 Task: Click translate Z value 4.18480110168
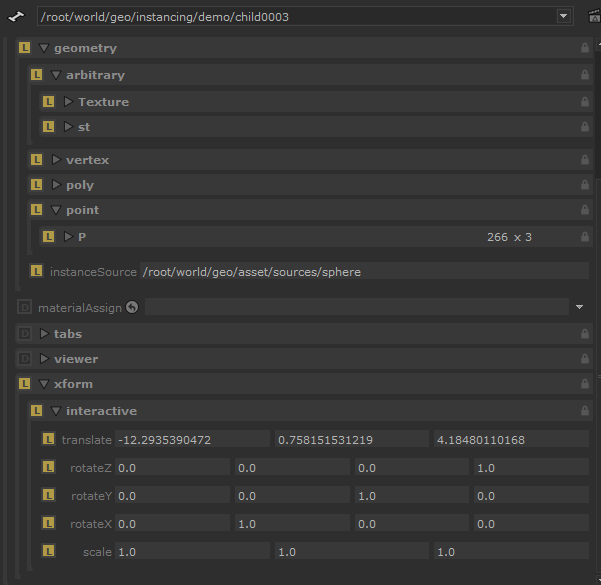coord(511,439)
